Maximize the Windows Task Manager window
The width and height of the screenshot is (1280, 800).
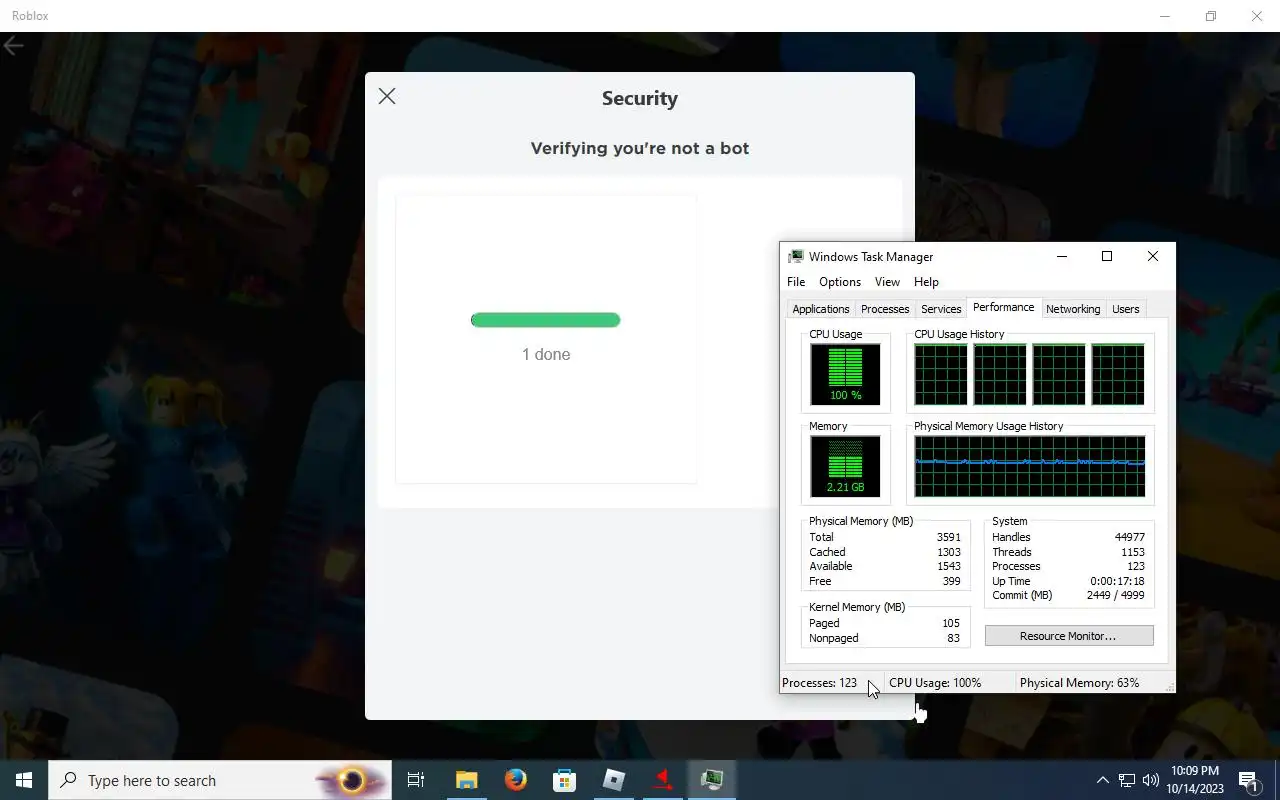click(x=1107, y=256)
